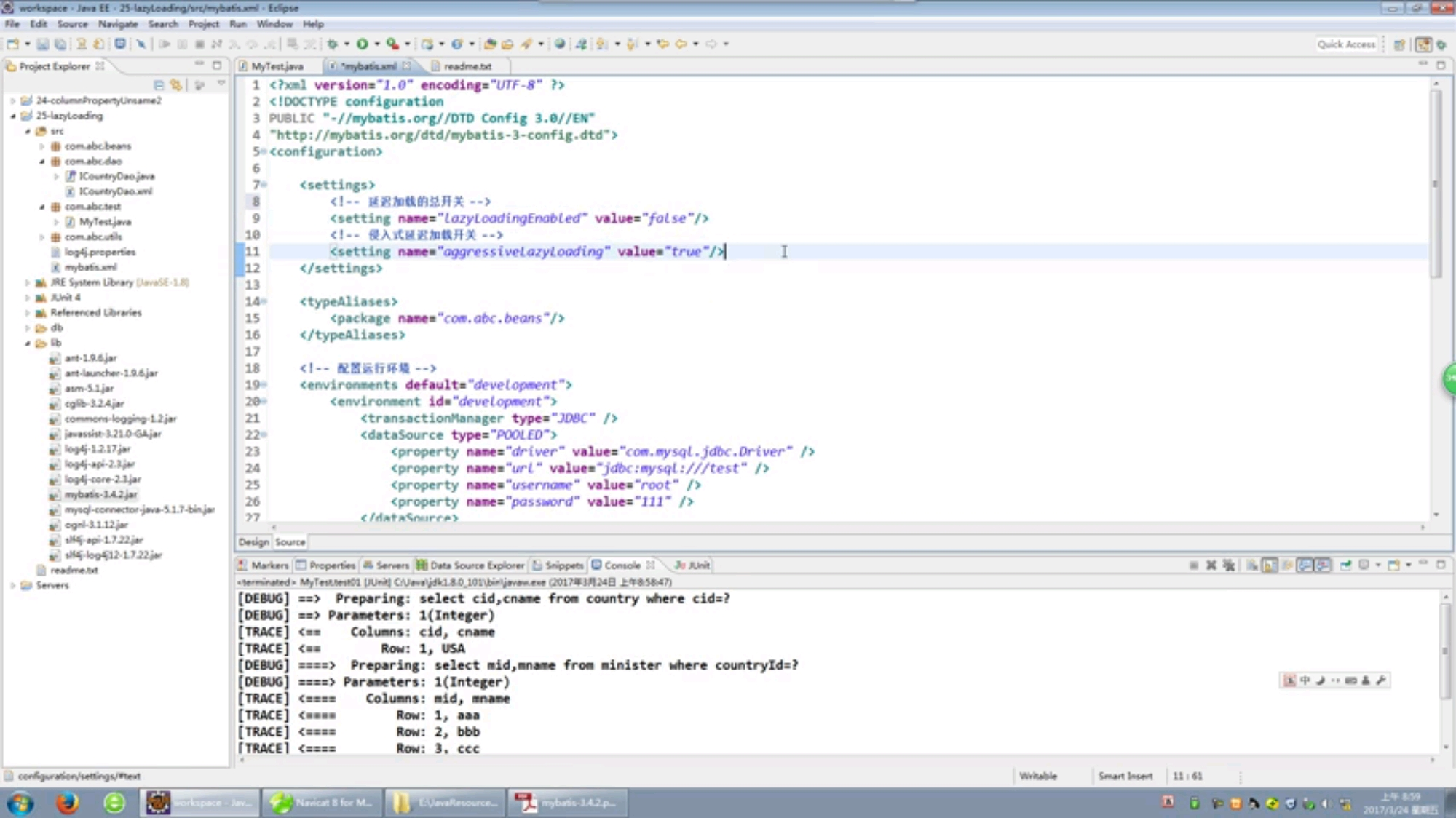Click the Remove Launch (X) console icon
The image size is (1456, 818).
pos(1211,565)
